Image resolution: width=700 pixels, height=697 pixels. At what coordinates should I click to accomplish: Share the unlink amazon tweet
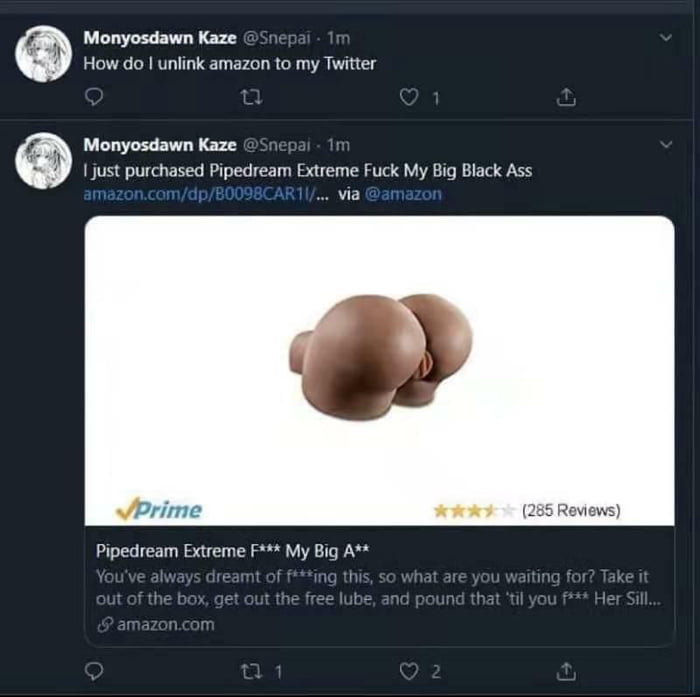tap(565, 97)
